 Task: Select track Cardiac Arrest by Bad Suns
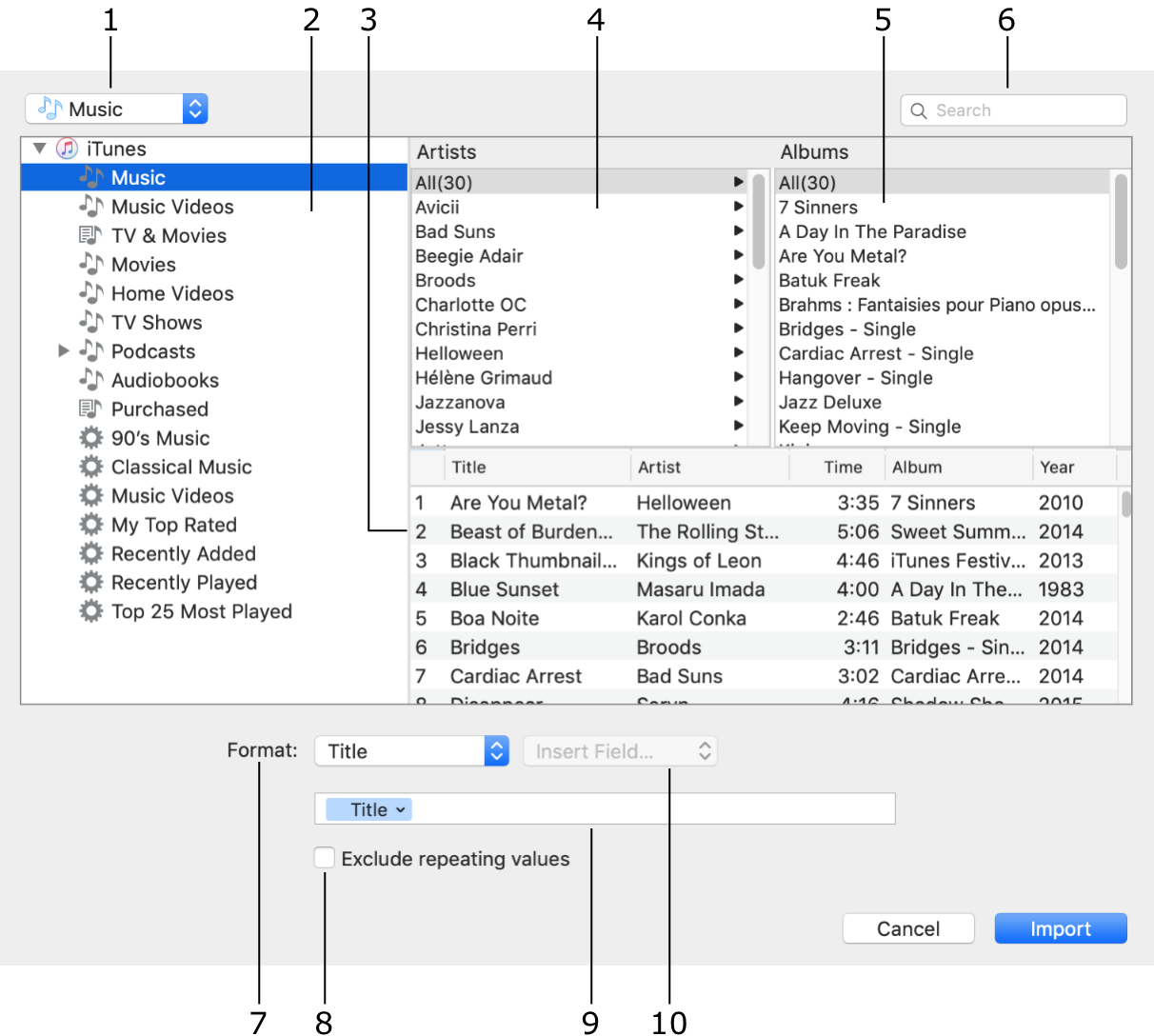tap(765, 675)
